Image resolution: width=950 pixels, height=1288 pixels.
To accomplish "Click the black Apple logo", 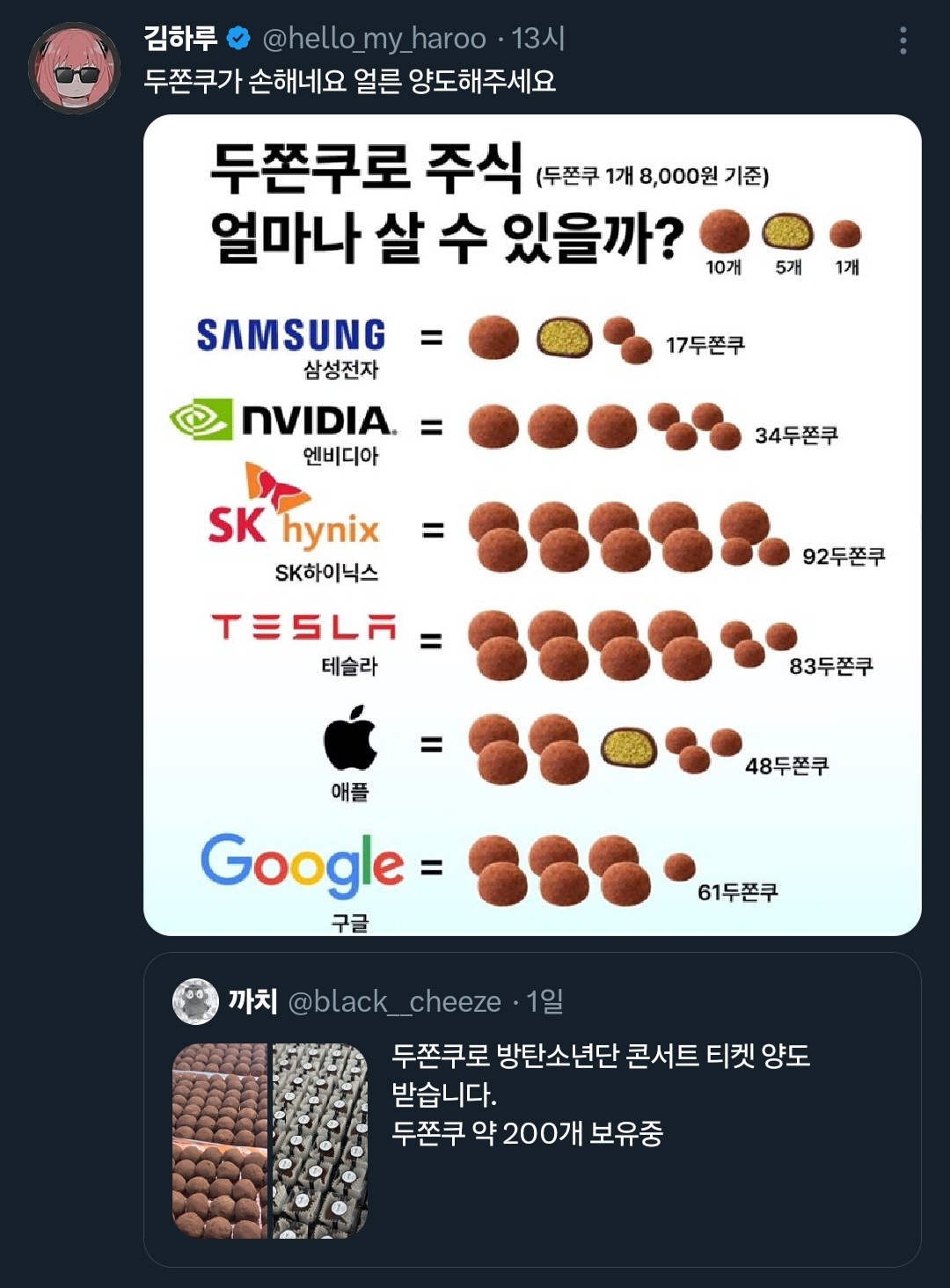I will click(349, 737).
